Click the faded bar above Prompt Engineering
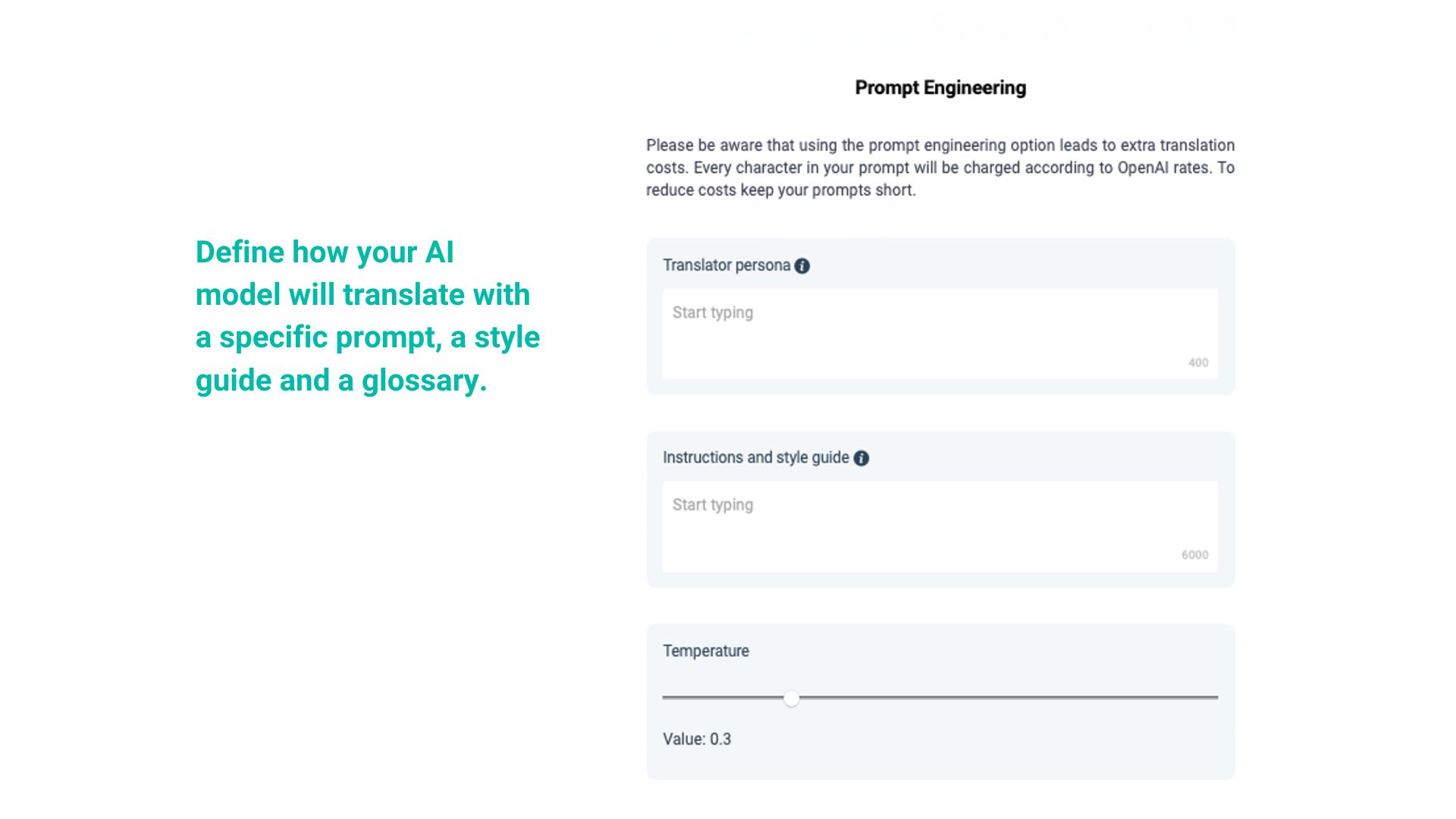This screenshot has height=819, width=1456. pos(940,27)
